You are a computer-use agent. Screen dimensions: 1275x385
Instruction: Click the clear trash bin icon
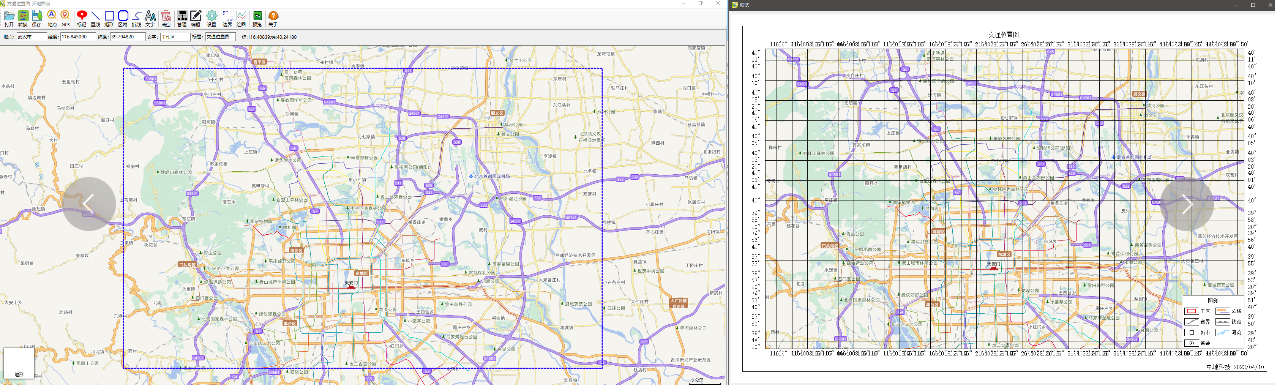point(166,16)
